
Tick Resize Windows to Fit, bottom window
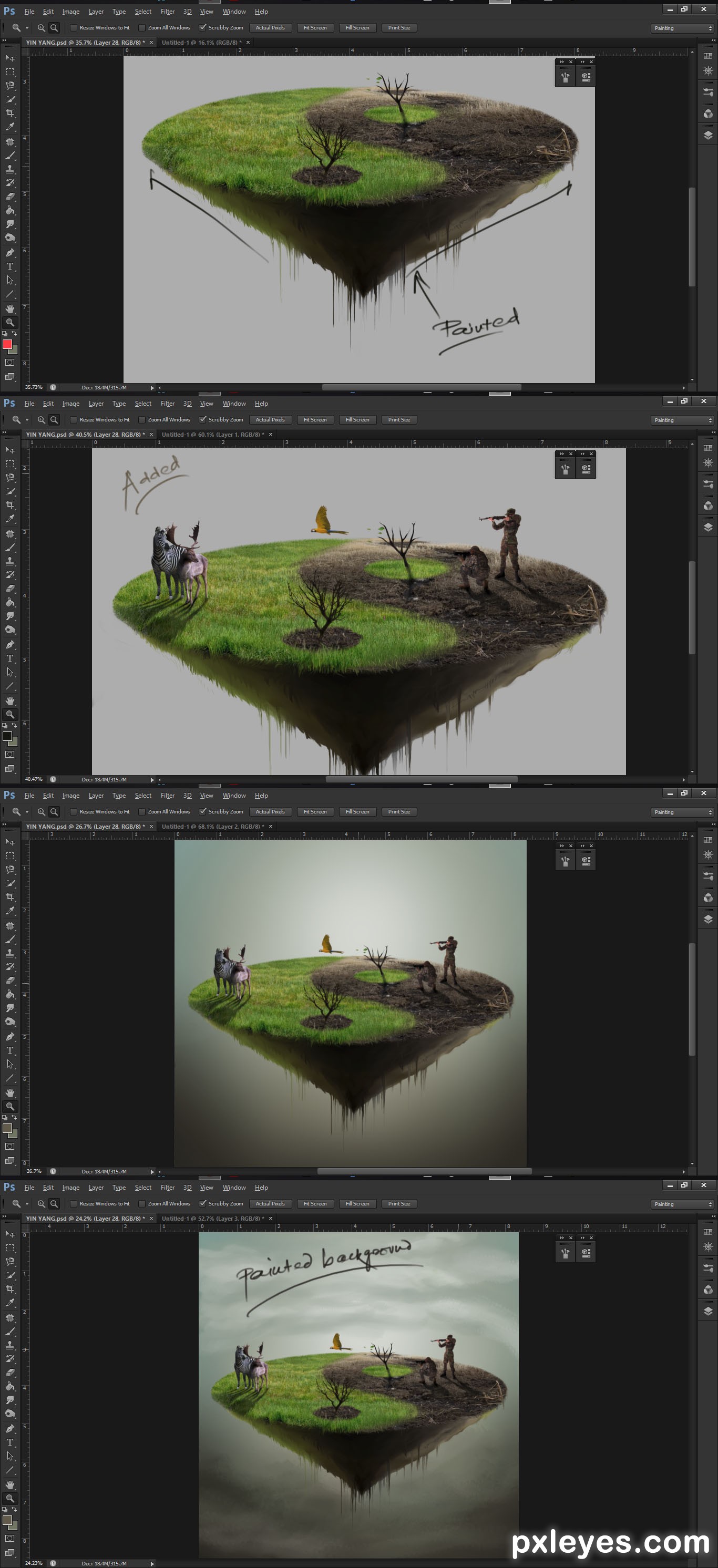point(74,1204)
